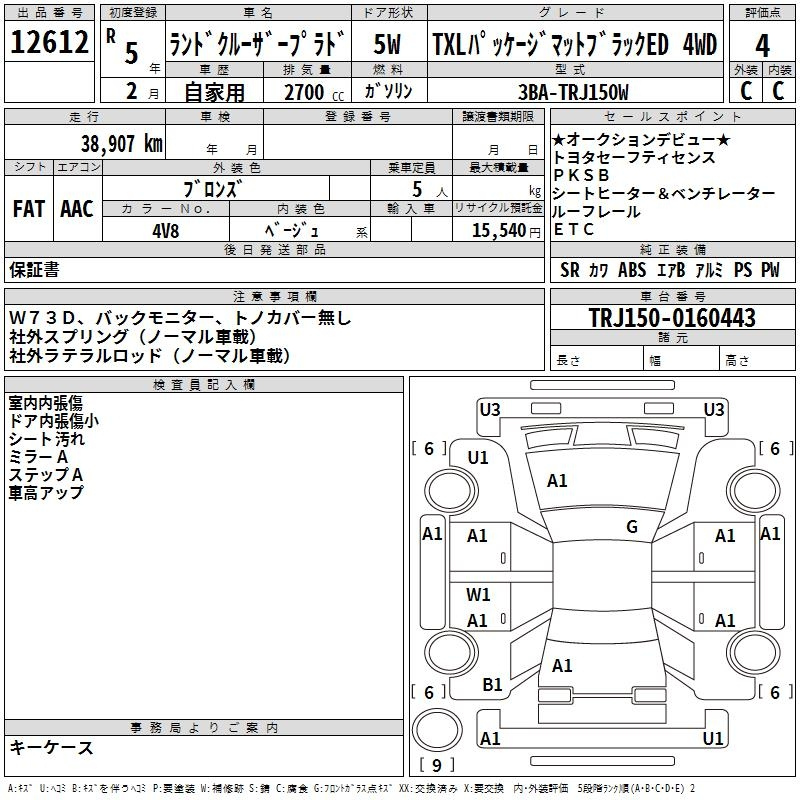
Task: Click the top-right U3 marker on the diagram
Action: tap(713, 409)
